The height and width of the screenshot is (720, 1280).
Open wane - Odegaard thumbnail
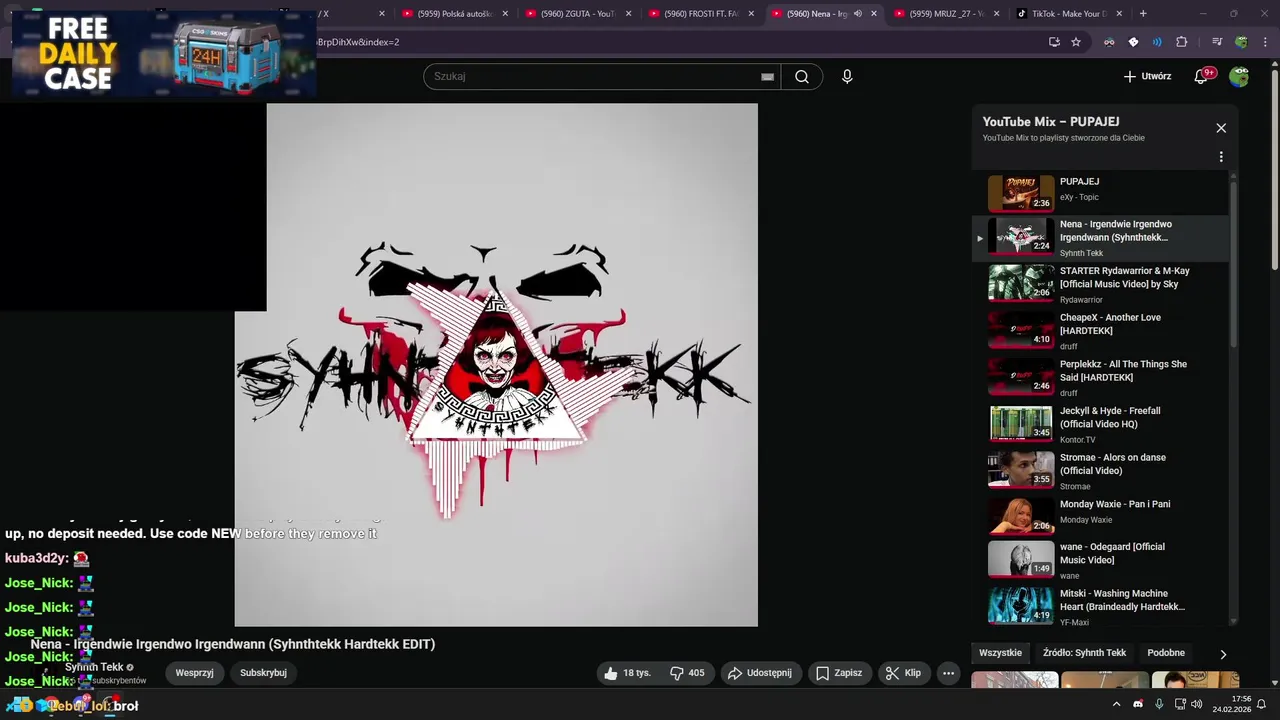pos(1021,559)
